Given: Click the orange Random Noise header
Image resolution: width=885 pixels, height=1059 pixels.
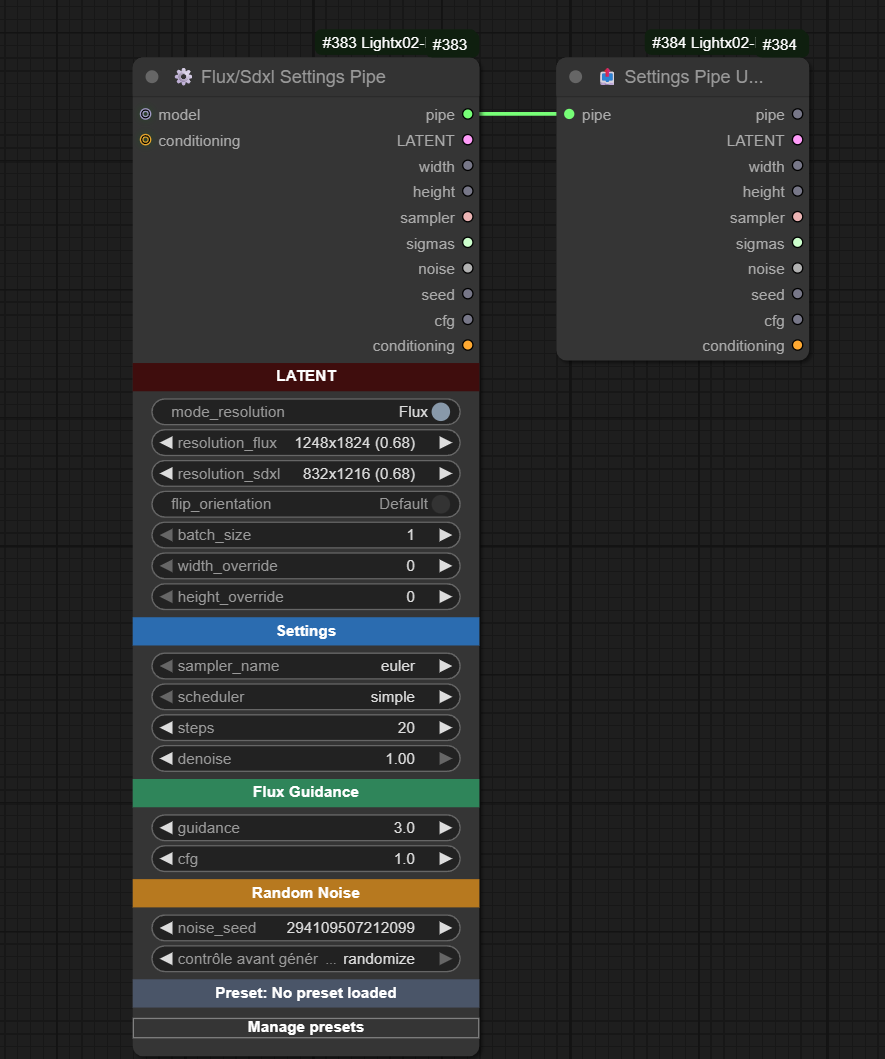Looking at the screenshot, I should pyautogui.click(x=306, y=893).
